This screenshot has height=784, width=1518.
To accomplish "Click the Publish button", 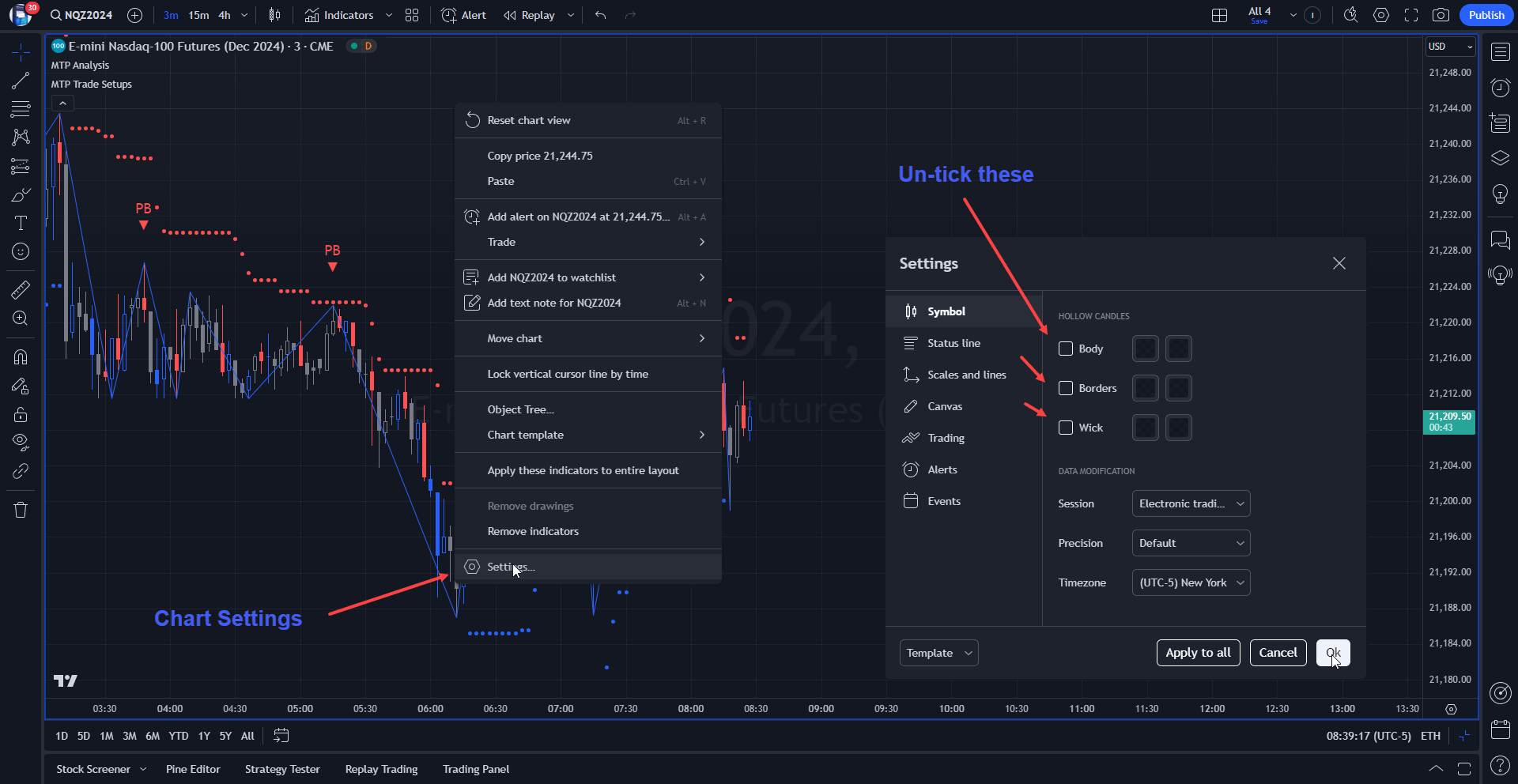I will pyautogui.click(x=1486, y=14).
